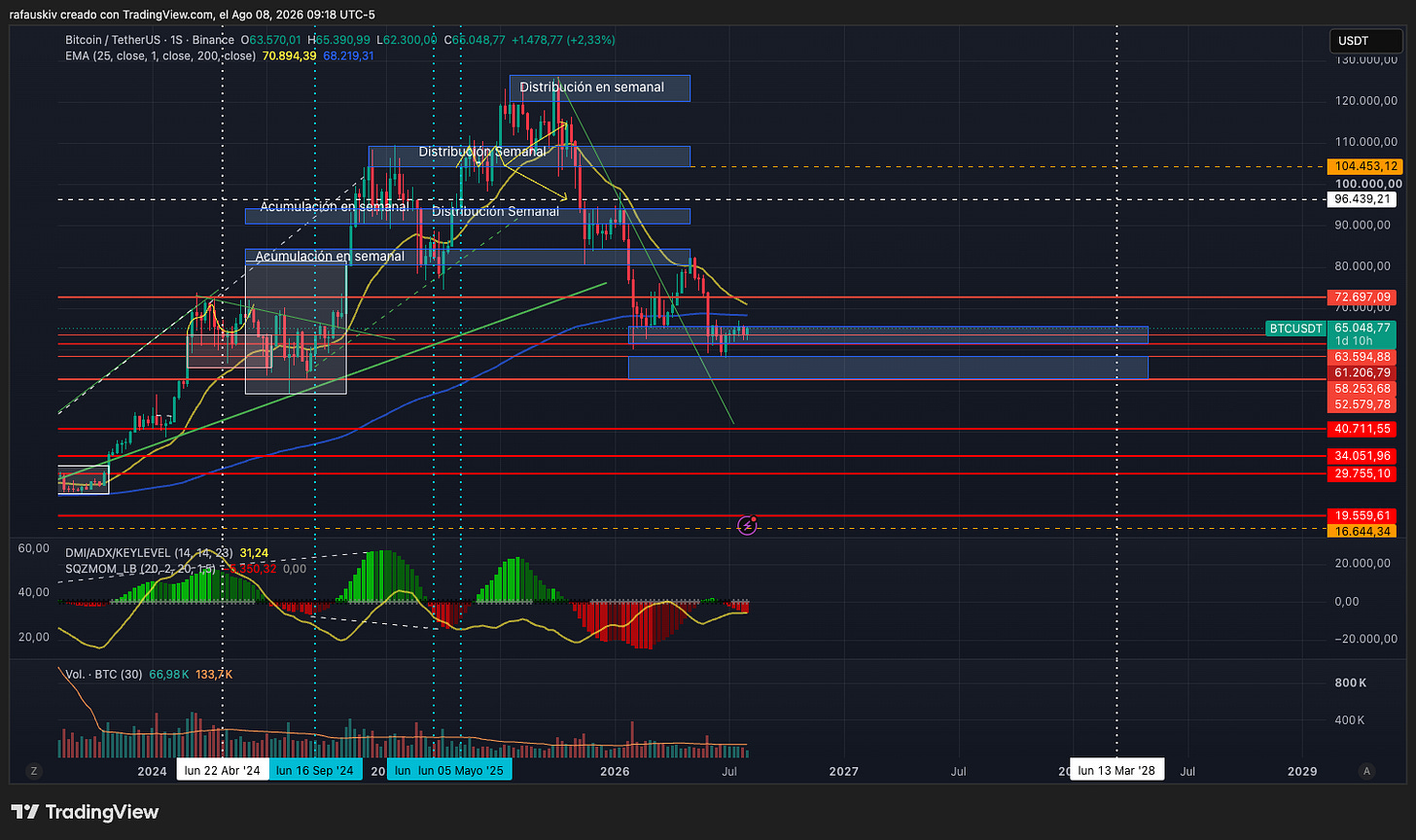This screenshot has height=840, width=1416.
Task: Click the 100.000,00 price axis label
Action: pyautogui.click(x=1367, y=183)
